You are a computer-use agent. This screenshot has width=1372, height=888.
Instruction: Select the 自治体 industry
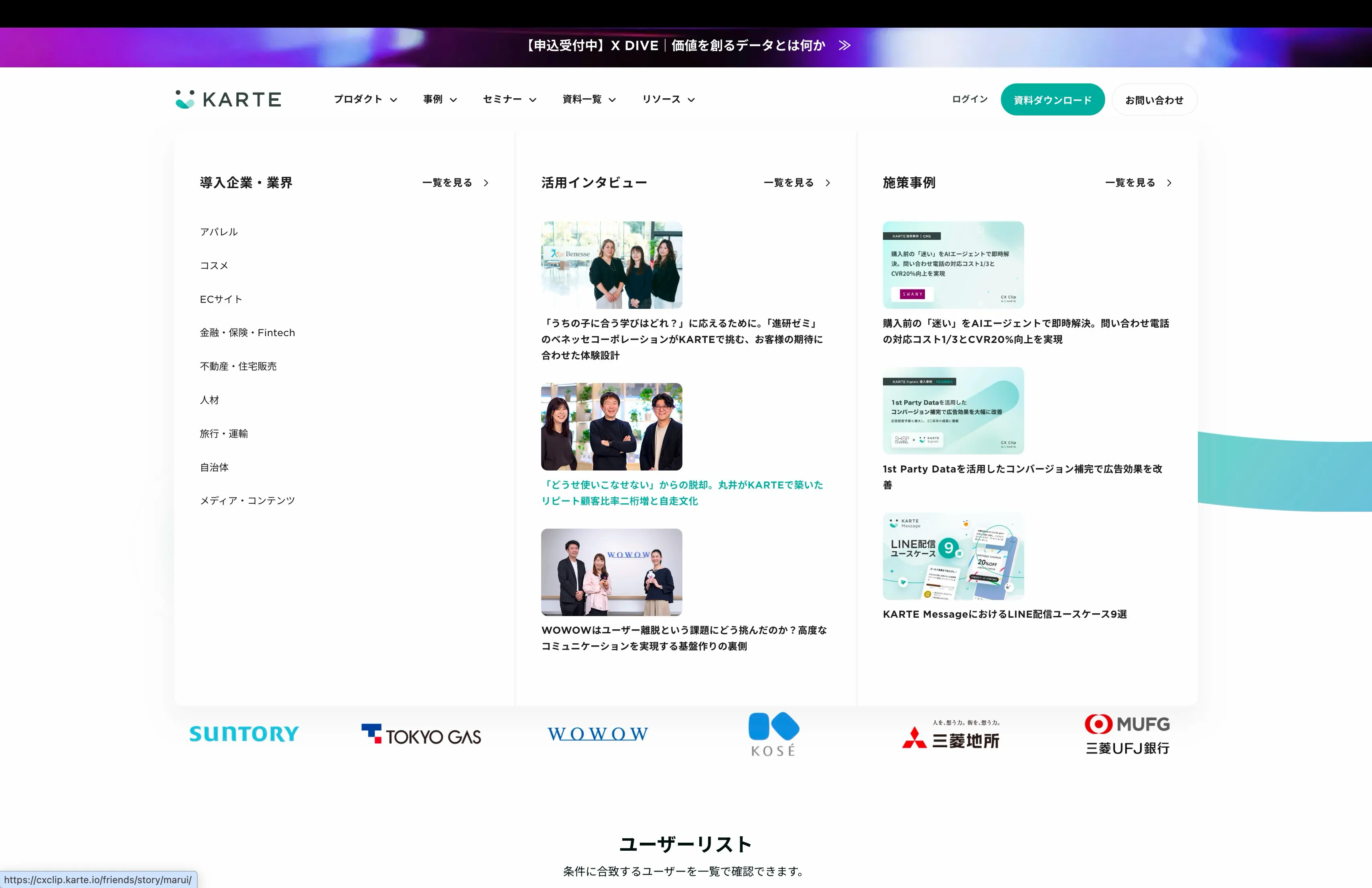click(214, 467)
